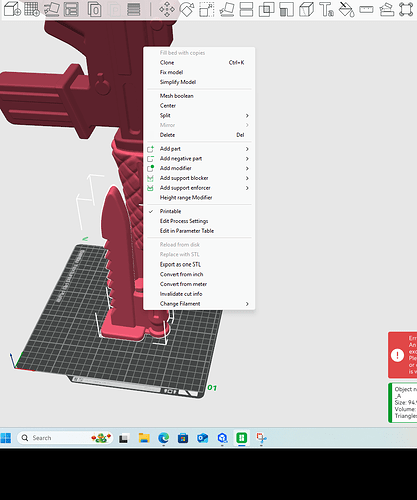Image resolution: width=417 pixels, height=500 pixels.
Task: Select the Seam painting cube tool
Action: coord(306,9)
